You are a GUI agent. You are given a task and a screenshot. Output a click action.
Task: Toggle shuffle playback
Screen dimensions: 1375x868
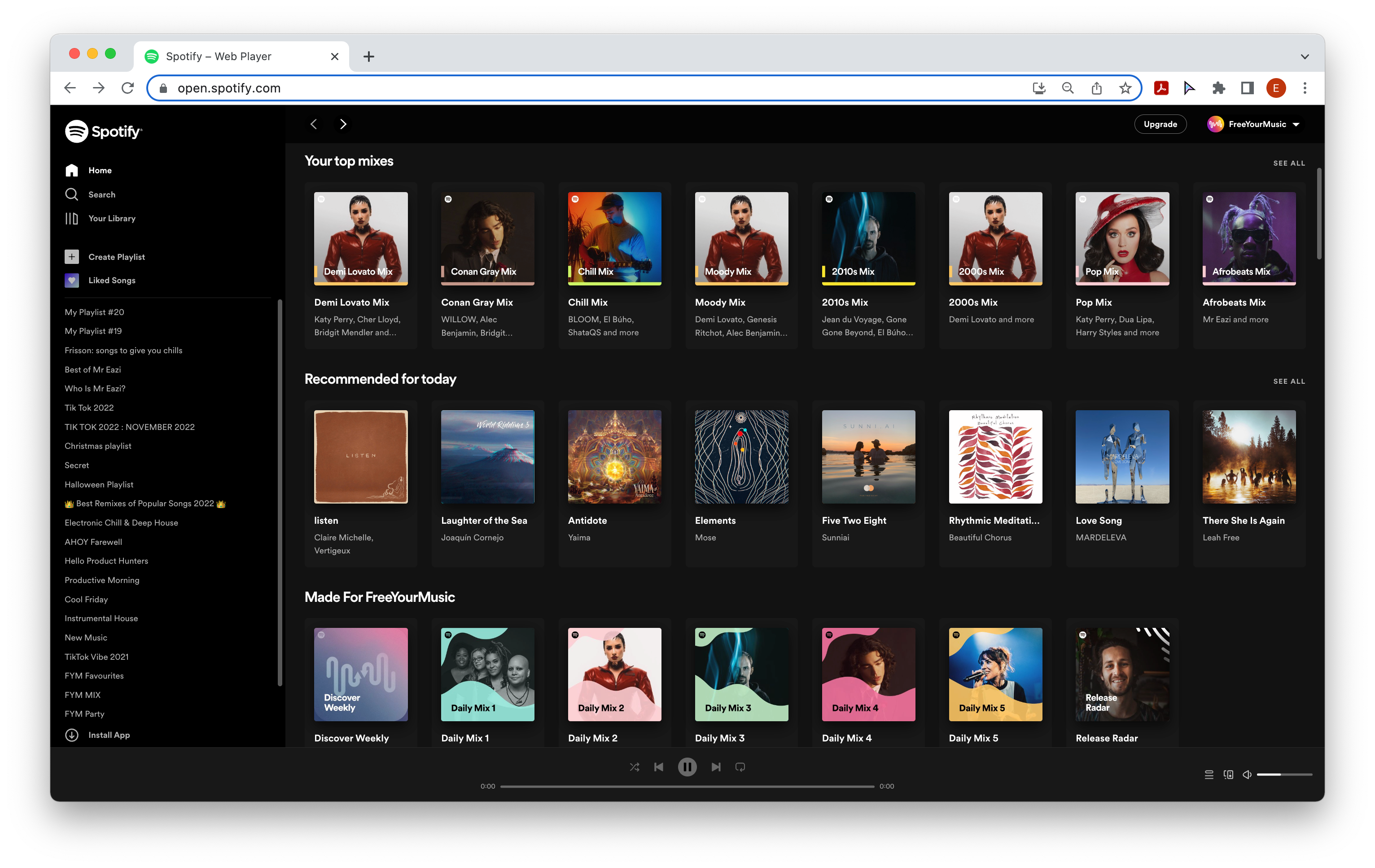pyautogui.click(x=635, y=767)
